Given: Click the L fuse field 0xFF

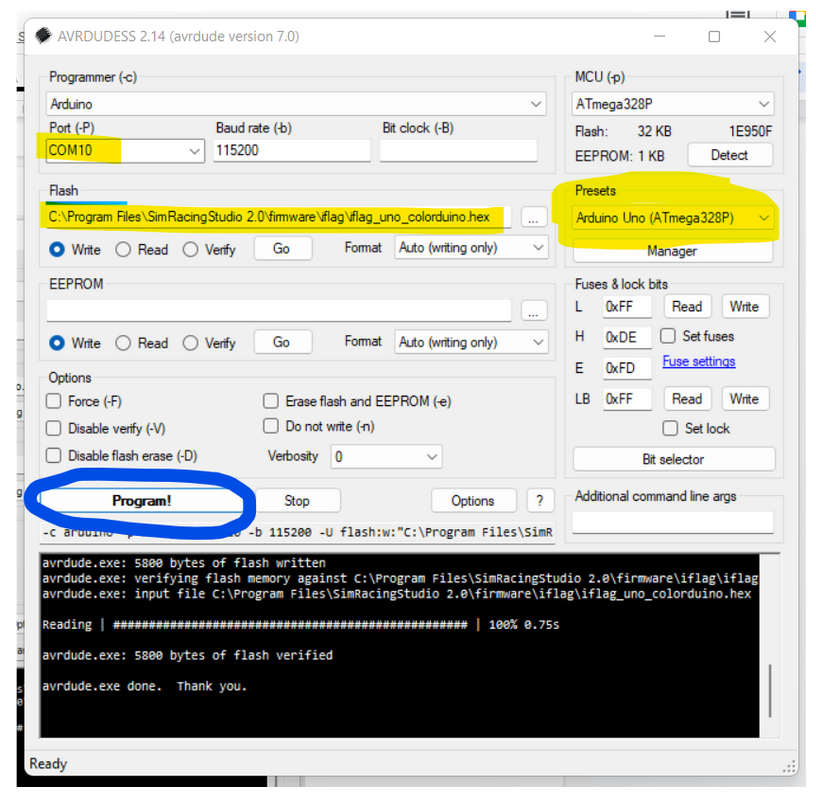Looking at the screenshot, I should coord(627,307).
